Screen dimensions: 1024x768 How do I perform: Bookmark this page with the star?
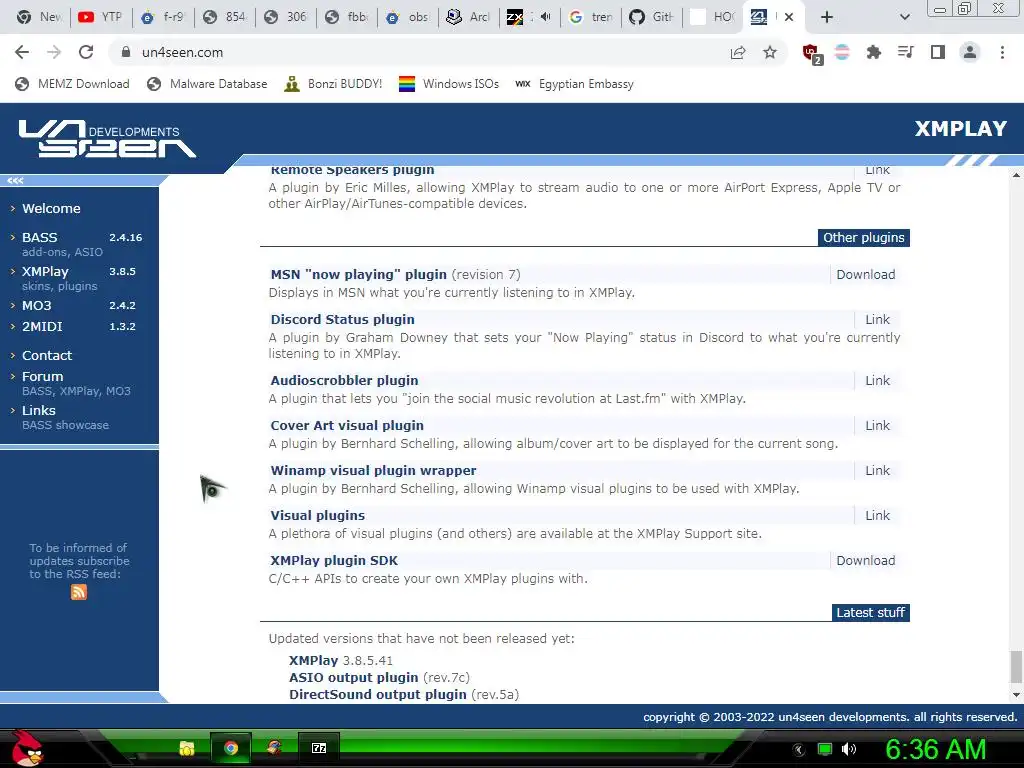click(770, 52)
